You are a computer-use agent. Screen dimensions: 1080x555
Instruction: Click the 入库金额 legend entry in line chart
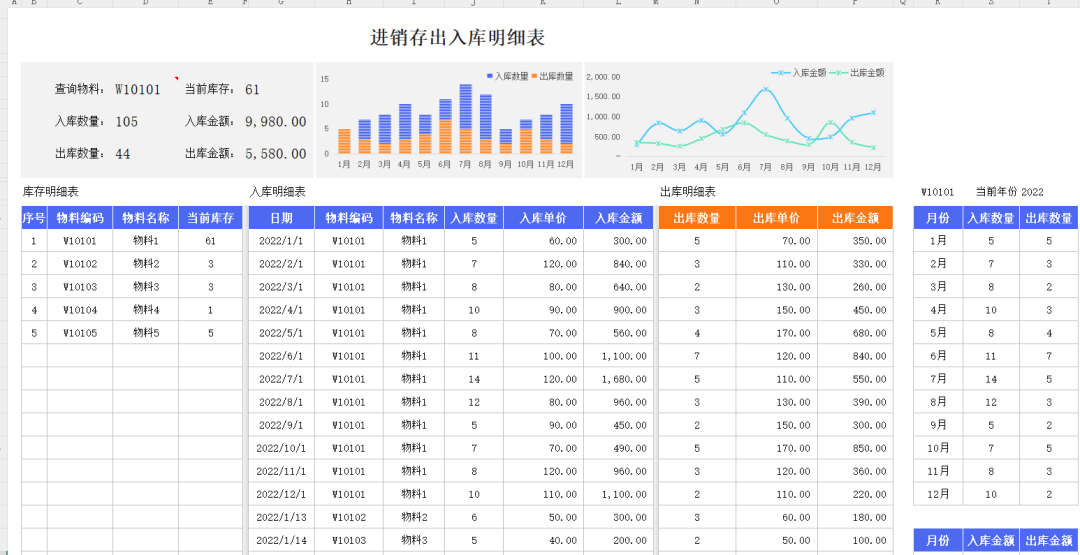click(x=798, y=72)
